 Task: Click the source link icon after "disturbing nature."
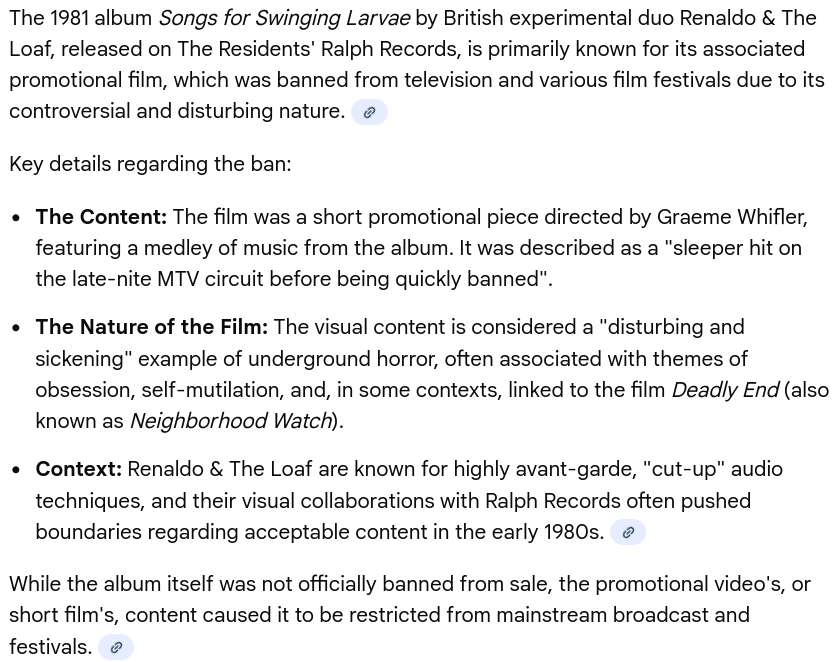pyautogui.click(x=369, y=112)
